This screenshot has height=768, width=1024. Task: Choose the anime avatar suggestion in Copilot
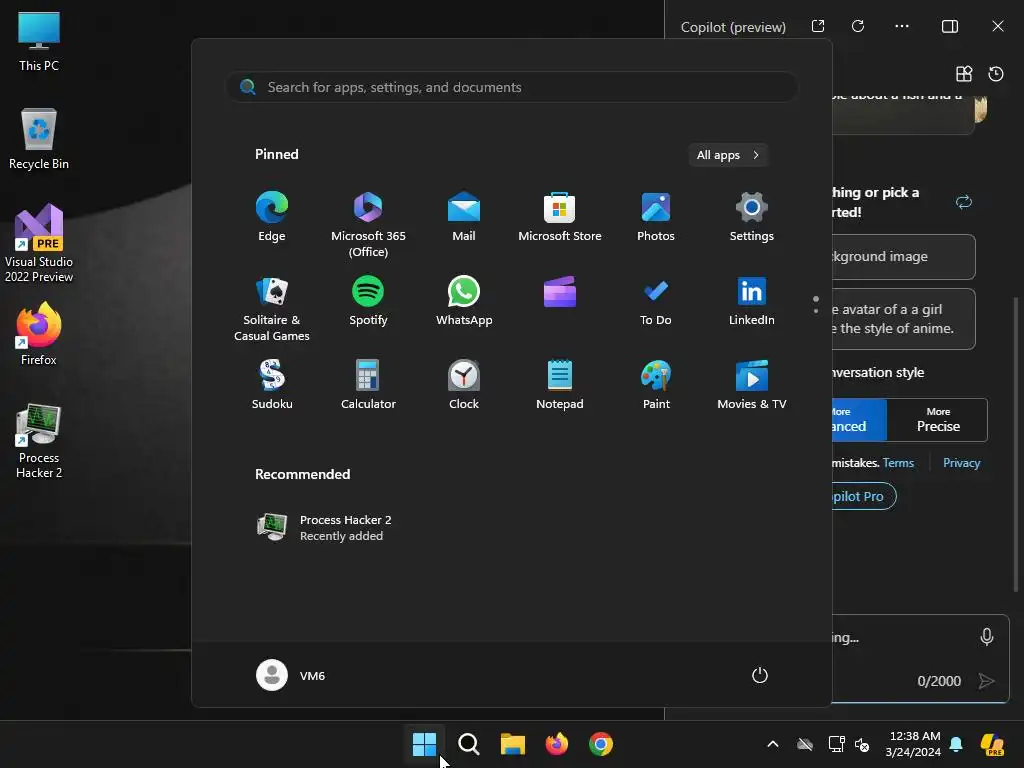pyautogui.click(x=904, y=319)
